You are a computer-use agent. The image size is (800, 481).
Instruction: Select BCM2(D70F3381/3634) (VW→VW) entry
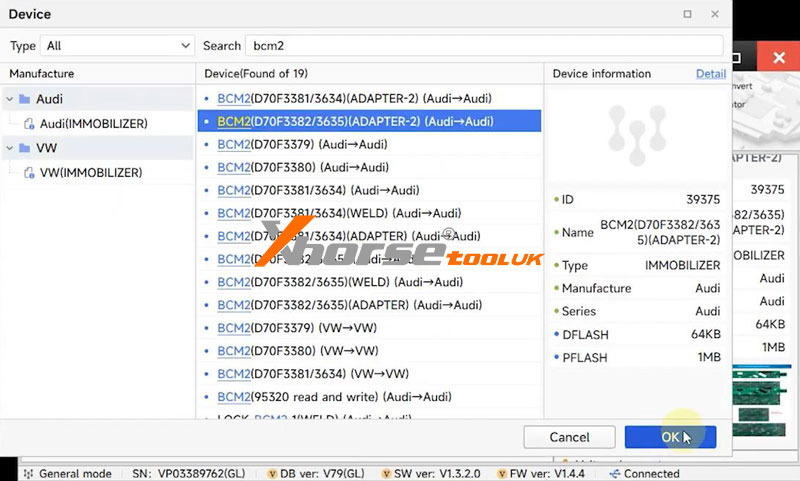(369, 374)
